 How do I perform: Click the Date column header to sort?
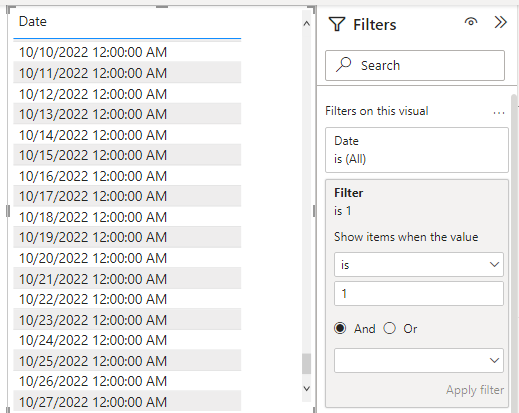click(x=33, y=22)
